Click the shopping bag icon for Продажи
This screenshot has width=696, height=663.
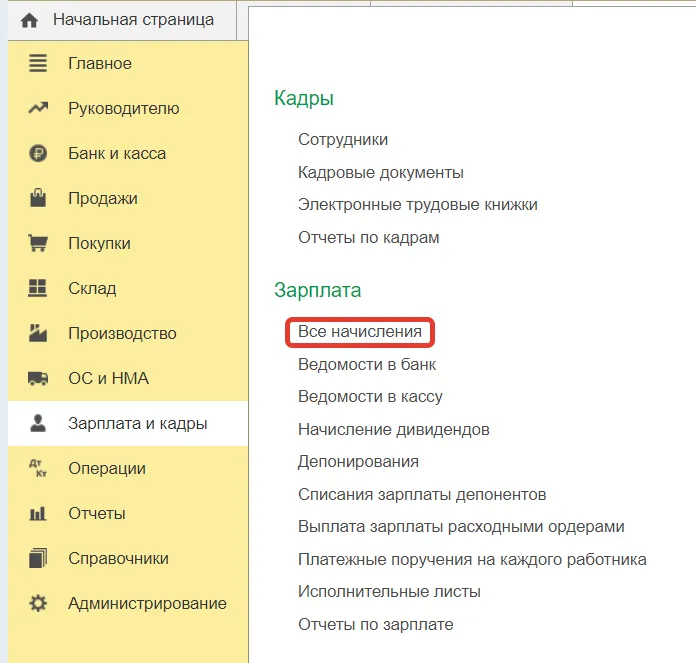point(38,198)
